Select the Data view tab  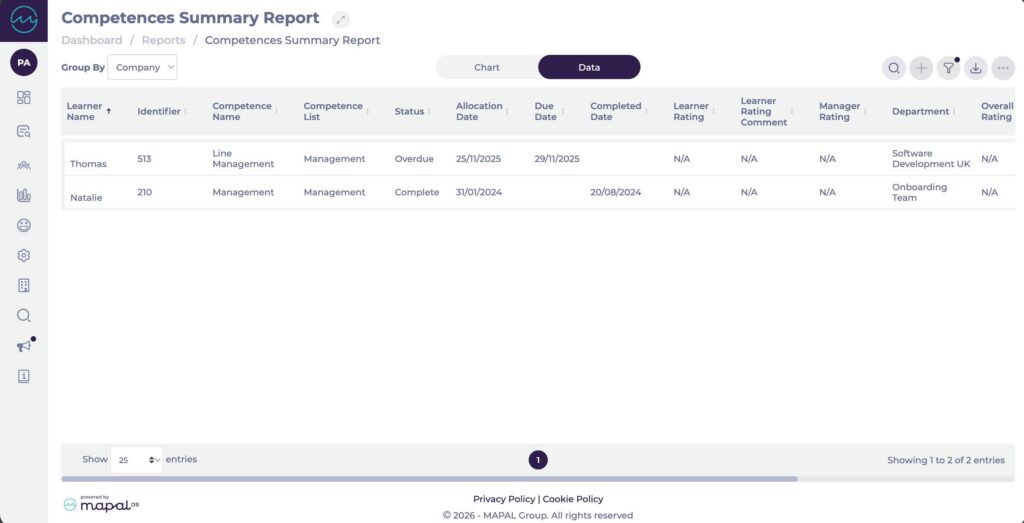(x=589, y=67)
